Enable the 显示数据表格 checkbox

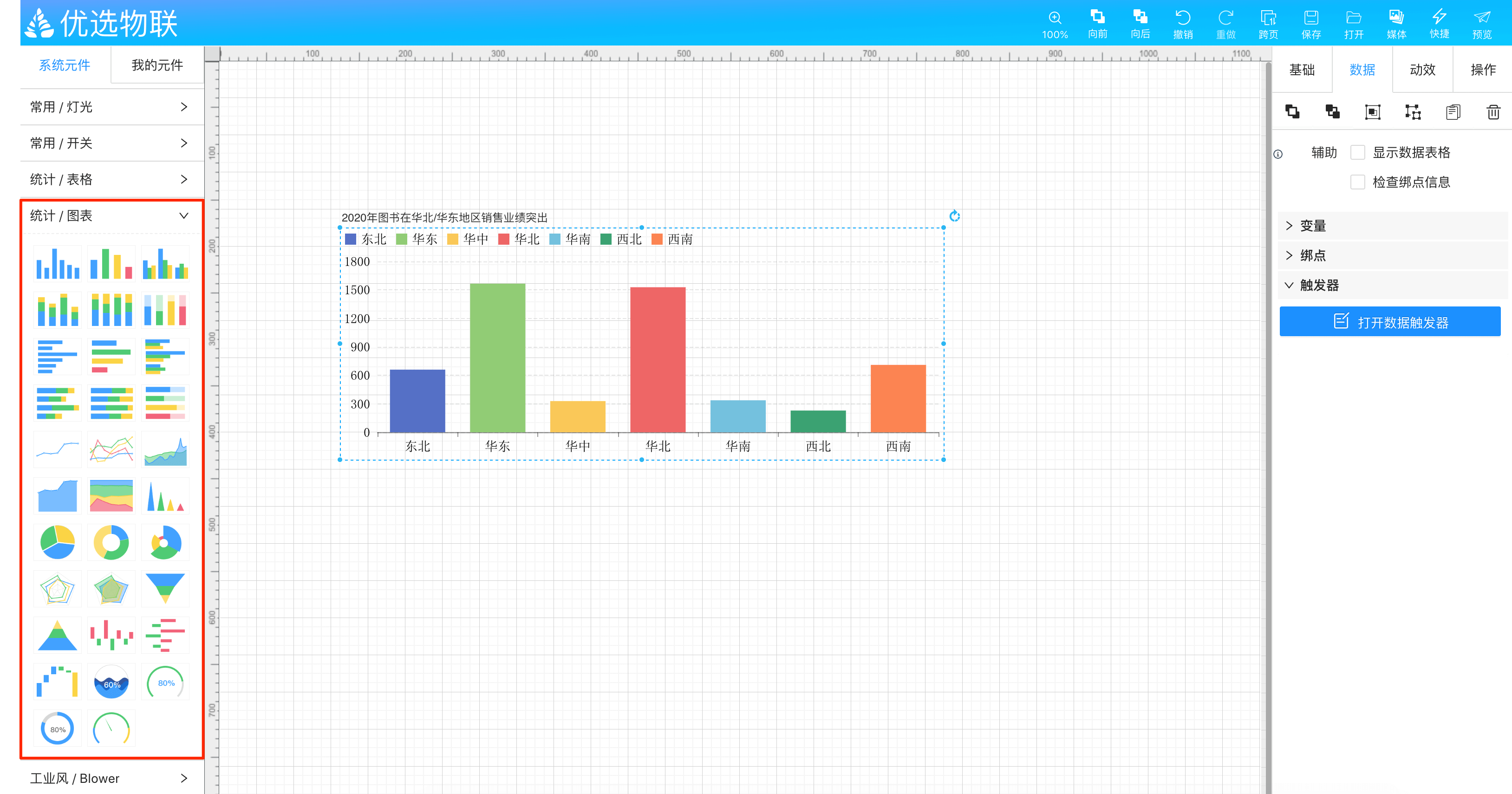pos(1357,153)
